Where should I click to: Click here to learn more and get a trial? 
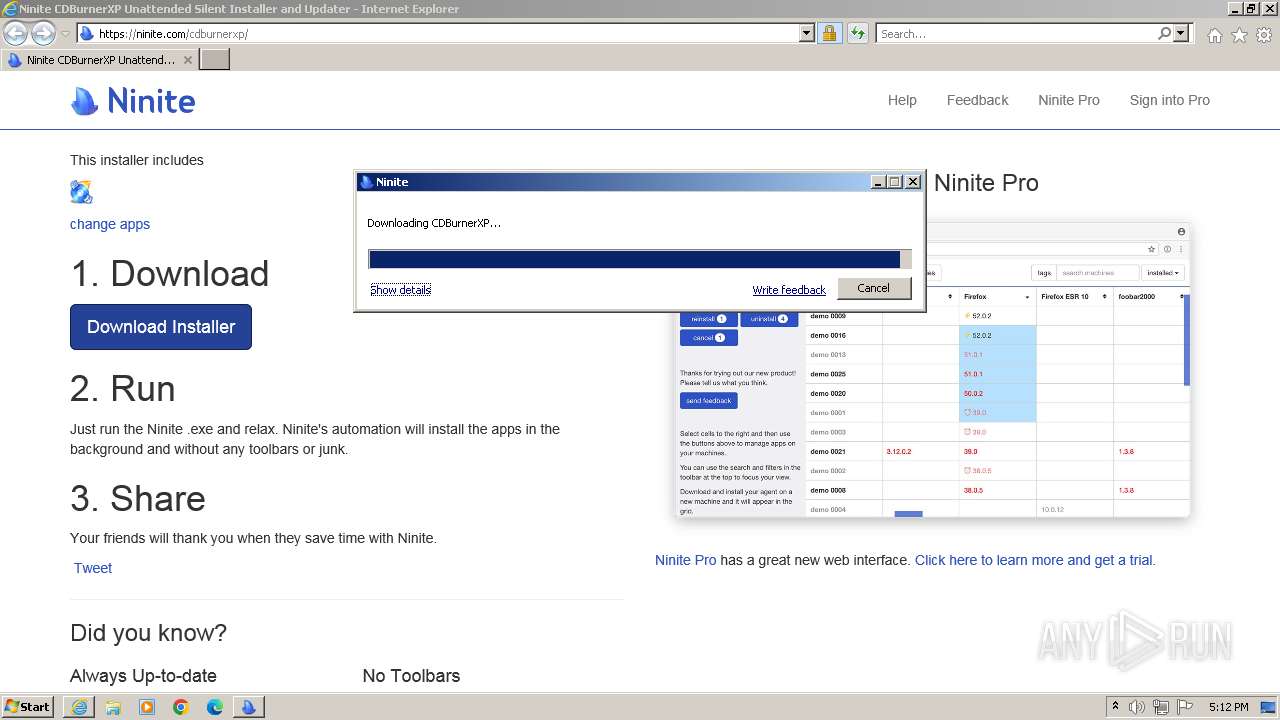point(1035,560)
